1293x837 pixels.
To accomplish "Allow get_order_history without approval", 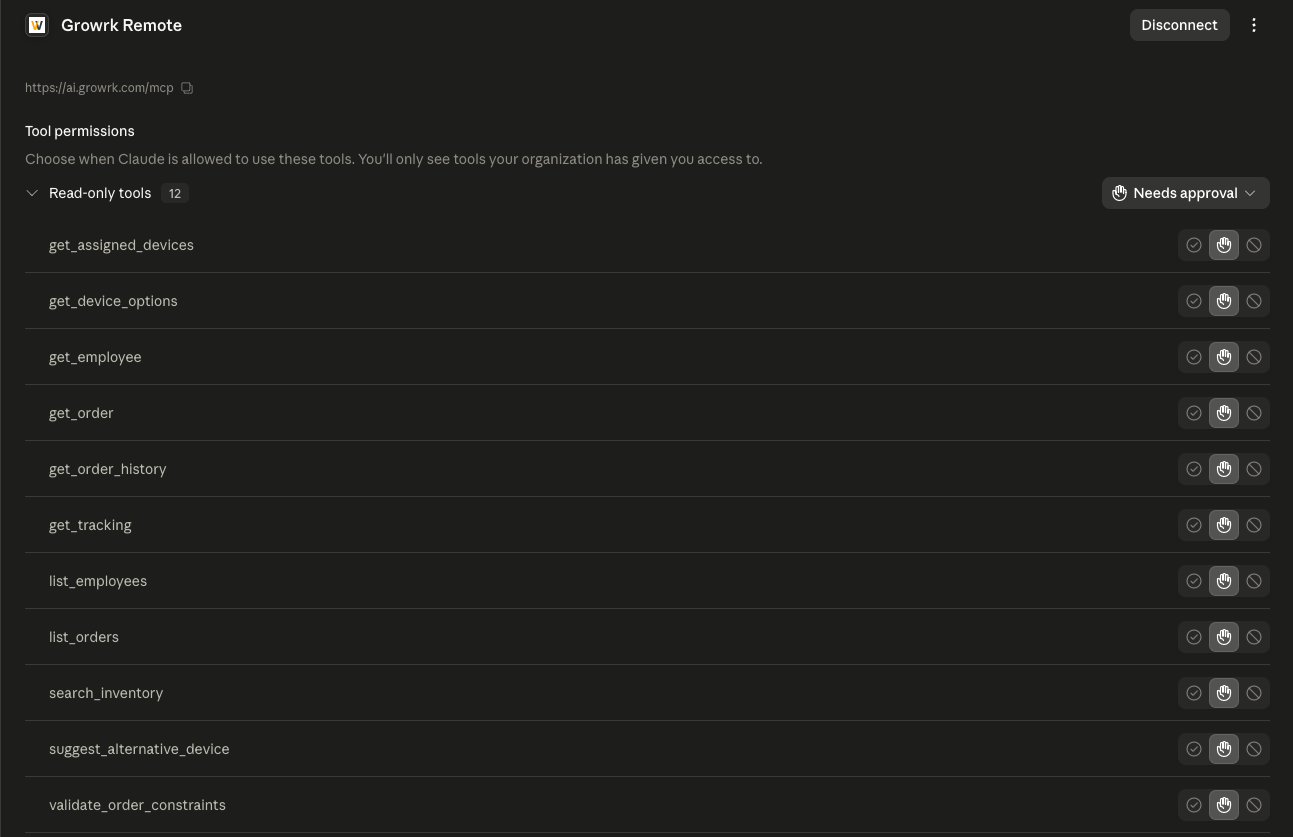I will click(x=1194, y=469).
